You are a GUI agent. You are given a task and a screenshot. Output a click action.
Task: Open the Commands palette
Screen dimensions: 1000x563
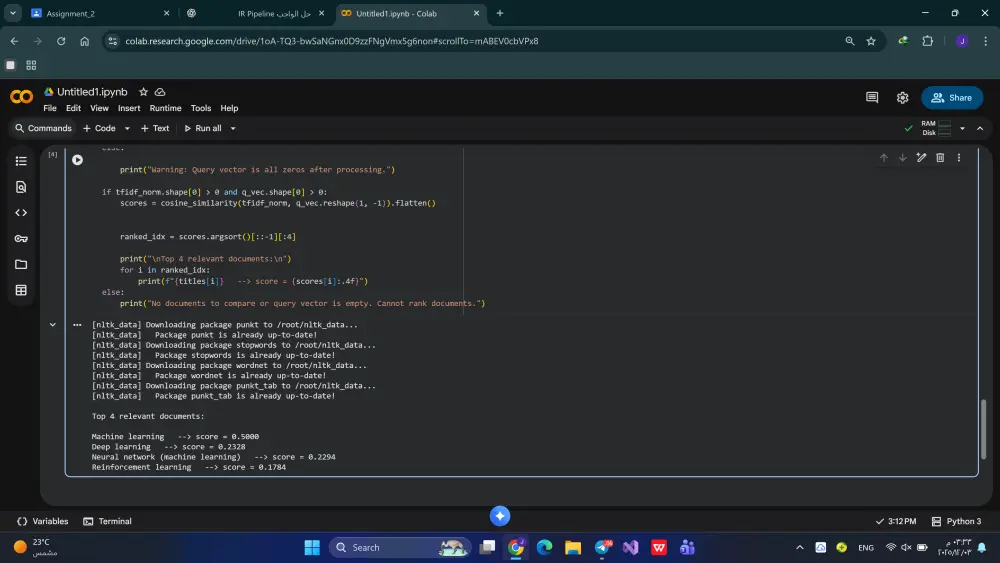coord(43,128)
